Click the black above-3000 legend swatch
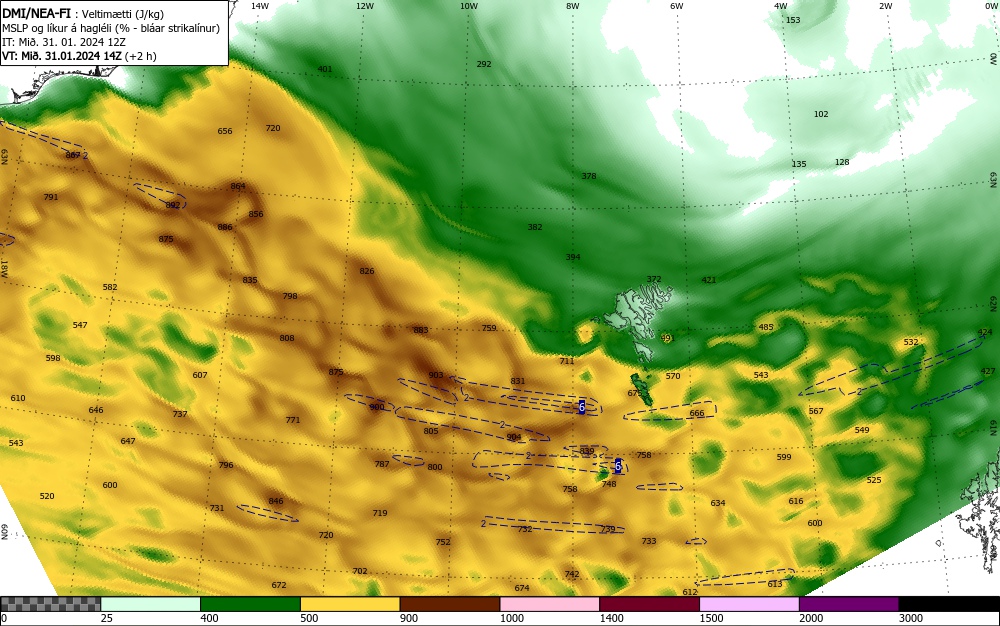The image size is (1000, 626). 949,604
